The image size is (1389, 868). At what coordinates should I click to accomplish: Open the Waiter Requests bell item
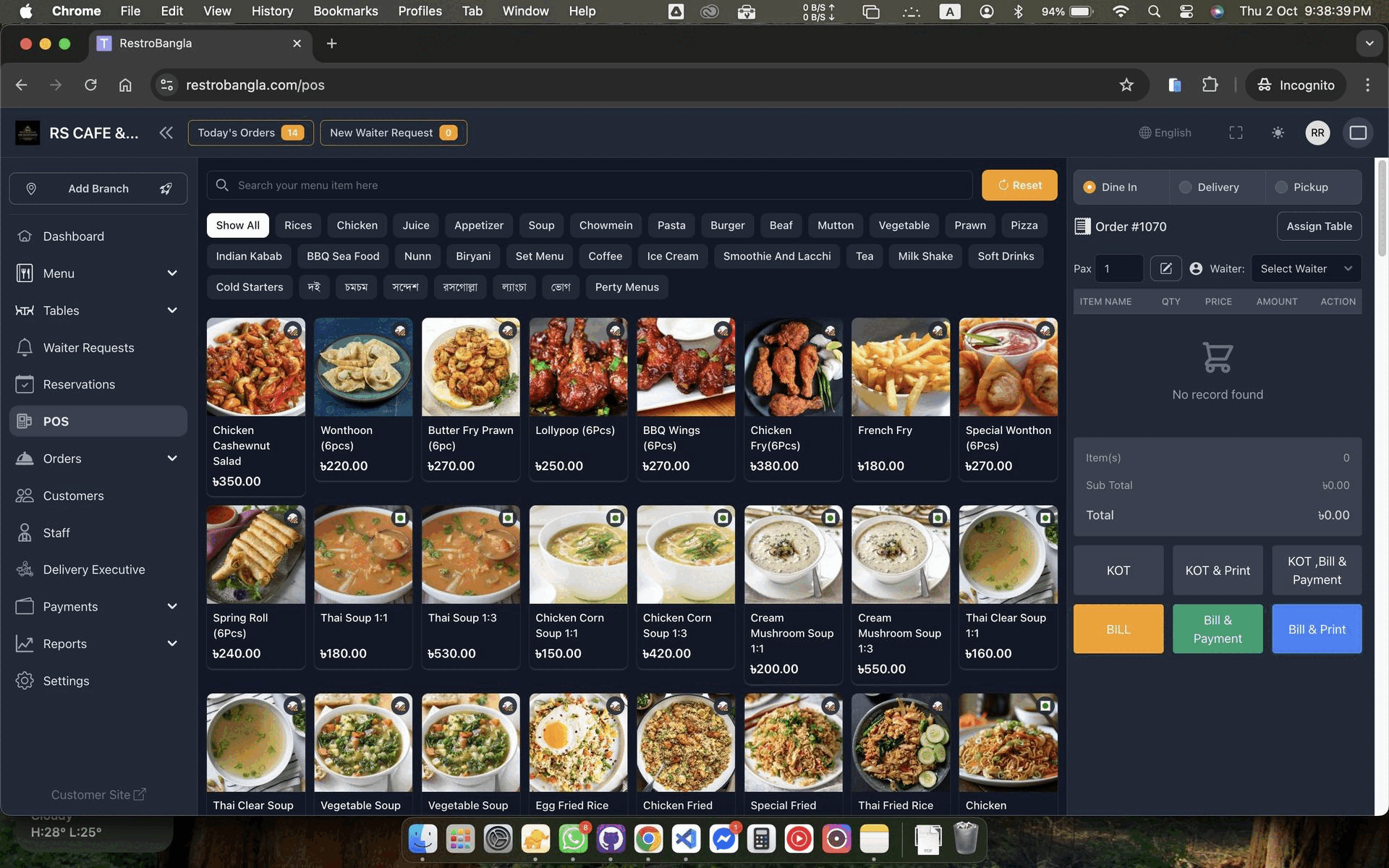click(88, 347)
